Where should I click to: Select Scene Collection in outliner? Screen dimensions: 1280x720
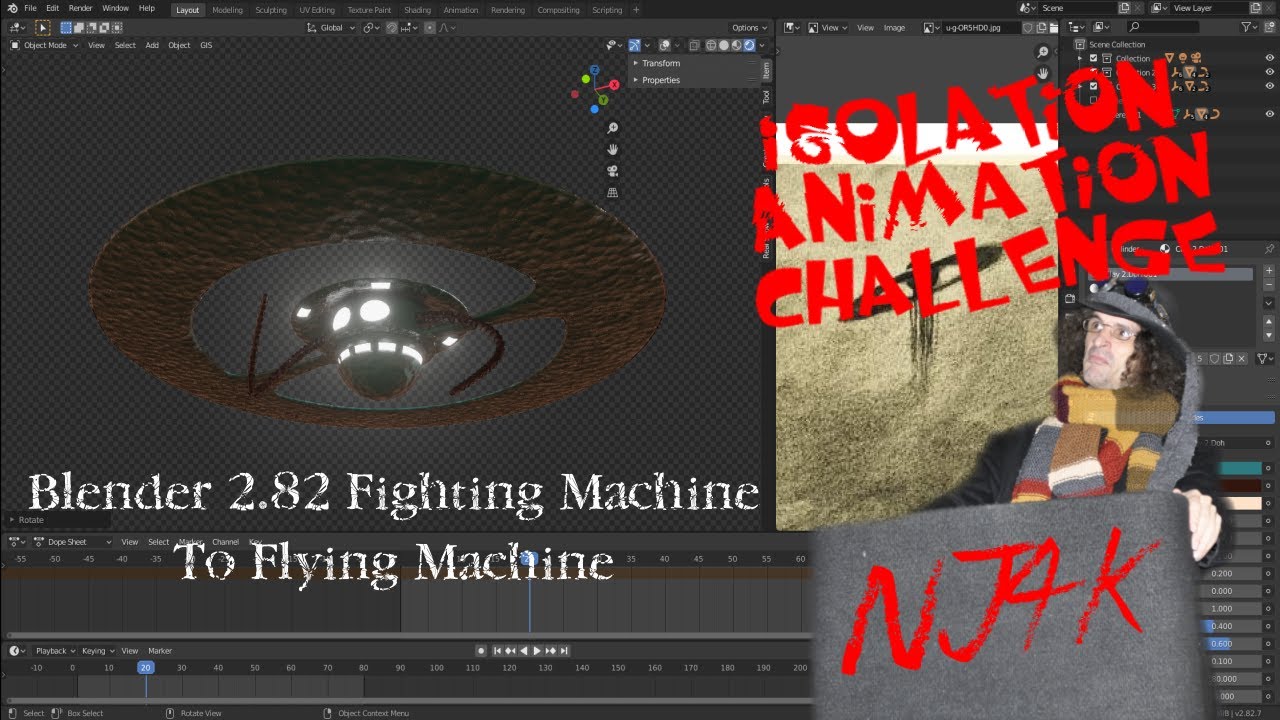(1117, 44)
